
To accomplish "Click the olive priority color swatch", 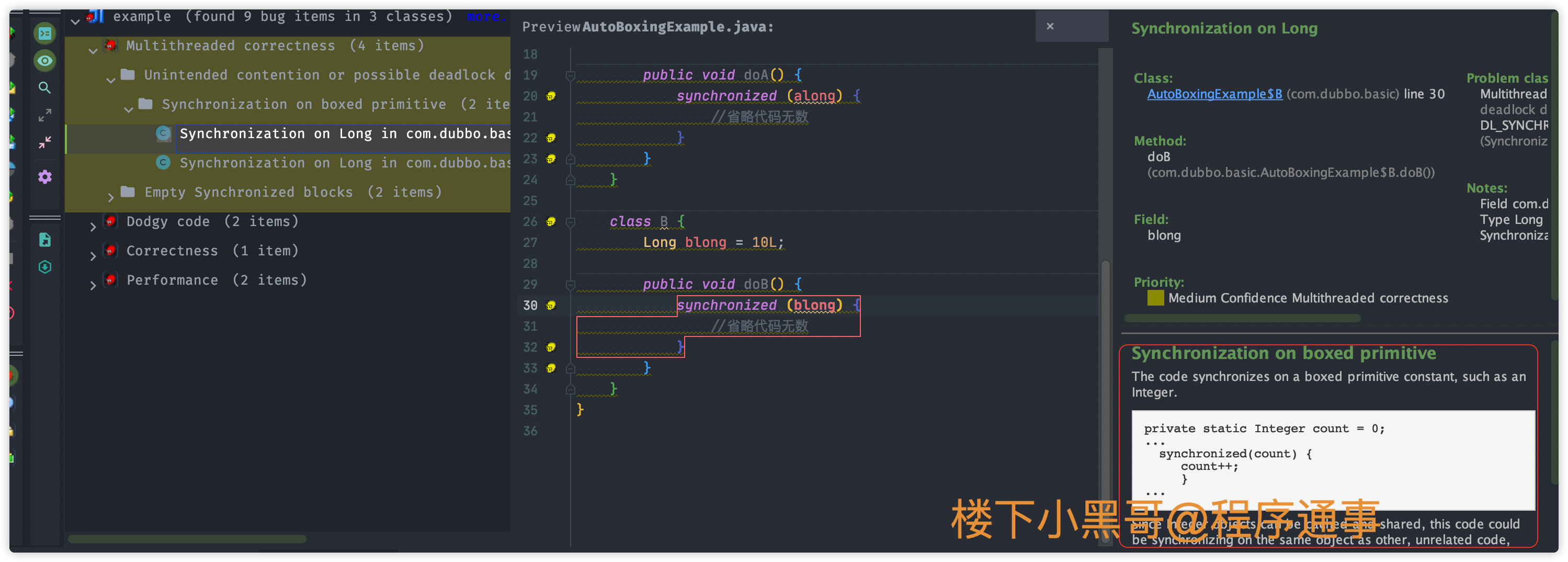I will pyautogui.click(x=1155, y=298).
